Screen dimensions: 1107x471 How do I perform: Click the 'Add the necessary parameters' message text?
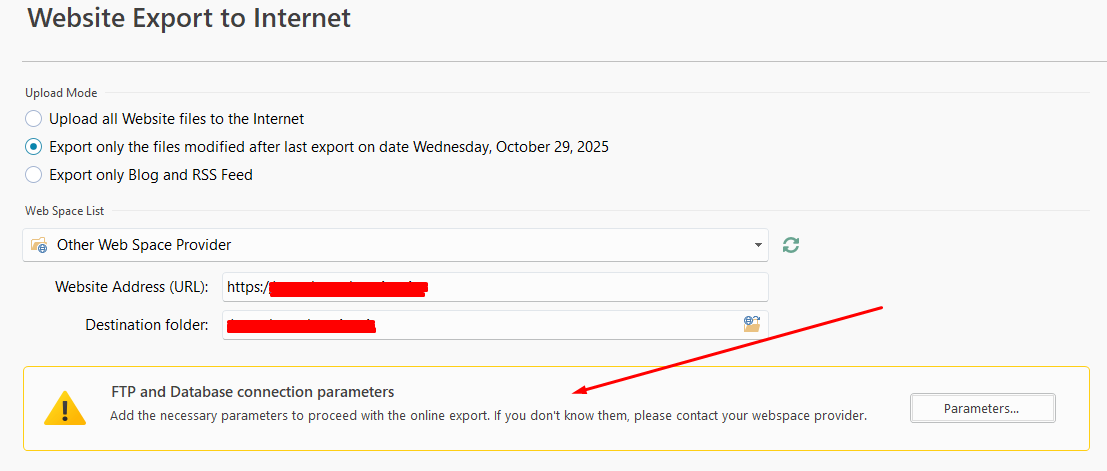click(x=488, y=415)
